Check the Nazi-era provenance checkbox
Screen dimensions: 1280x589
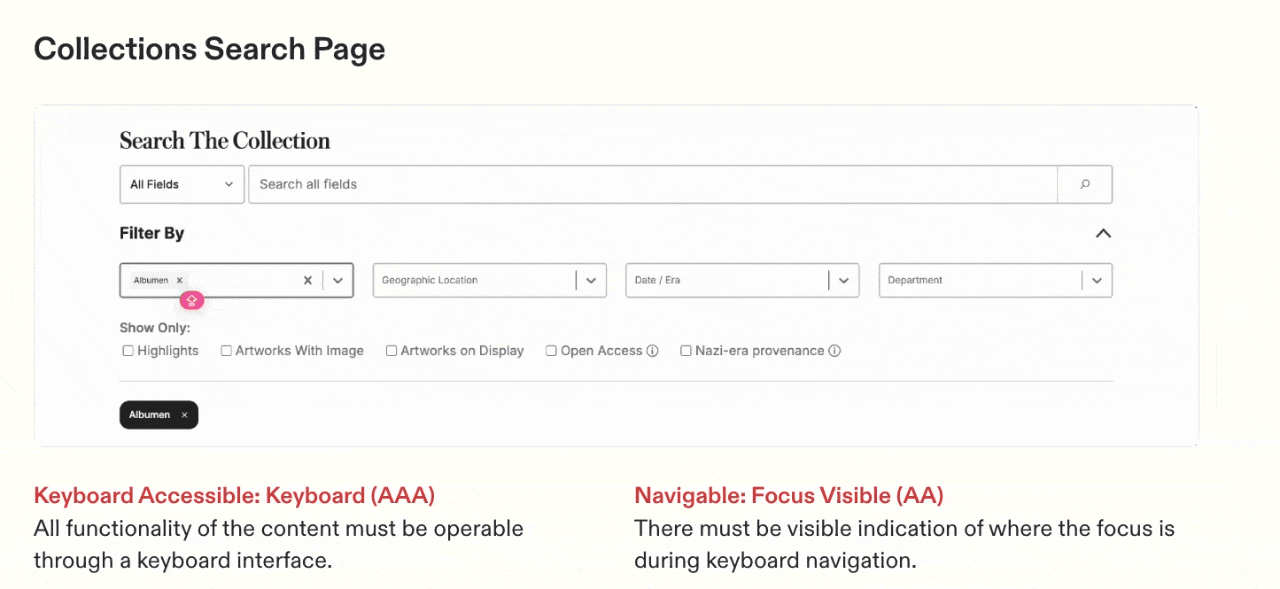coord(685,351)
